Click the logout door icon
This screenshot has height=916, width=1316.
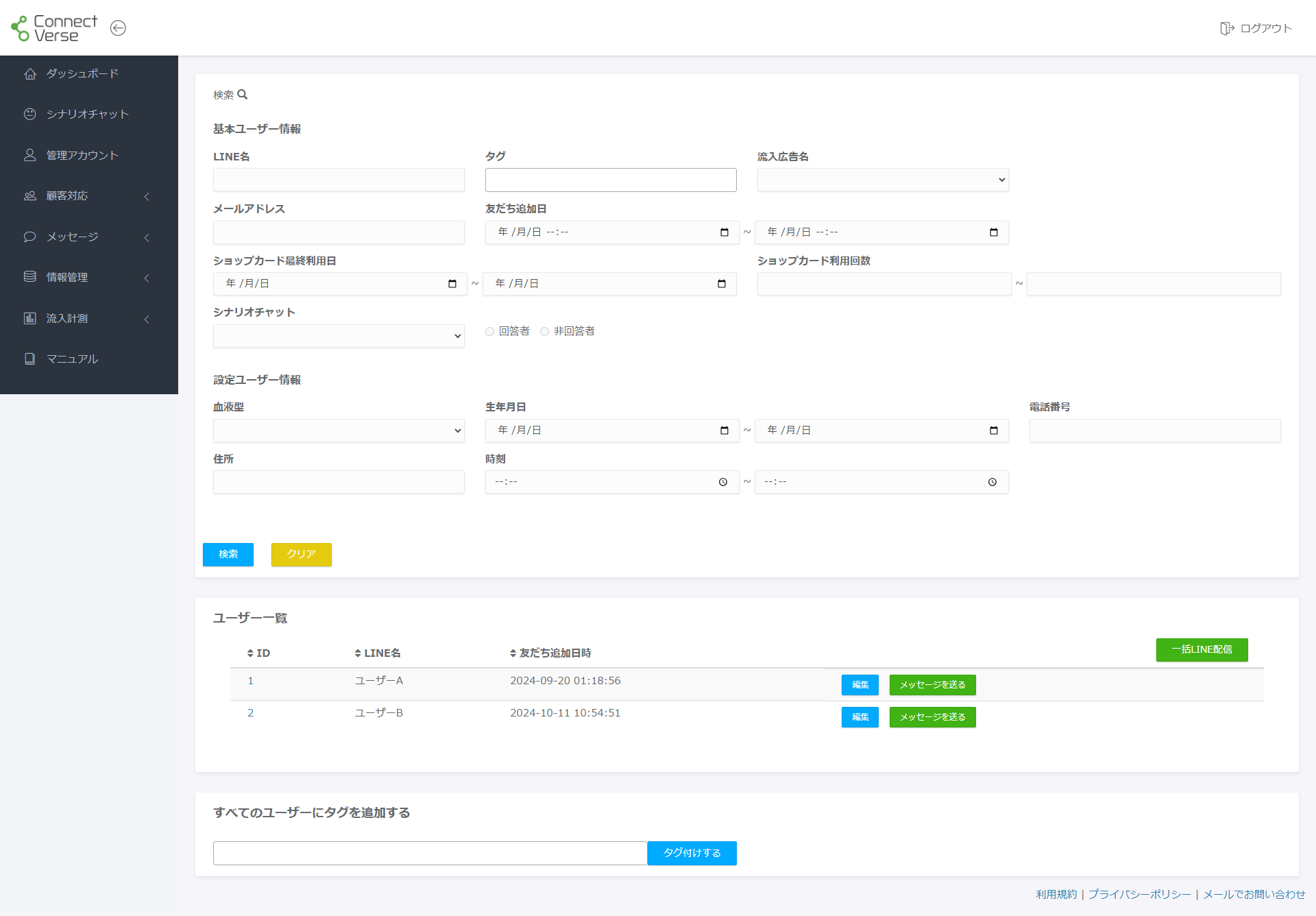pos(1226,28)
